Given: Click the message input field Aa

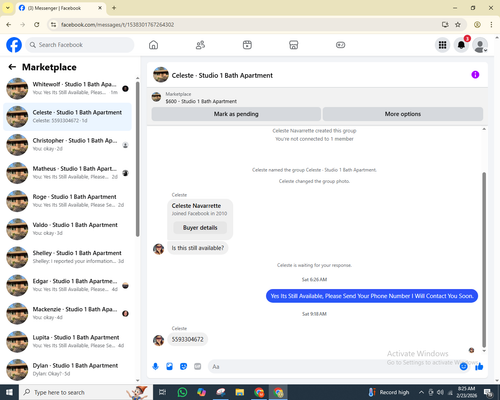Looking at the screenshot, I should point(333,367).
